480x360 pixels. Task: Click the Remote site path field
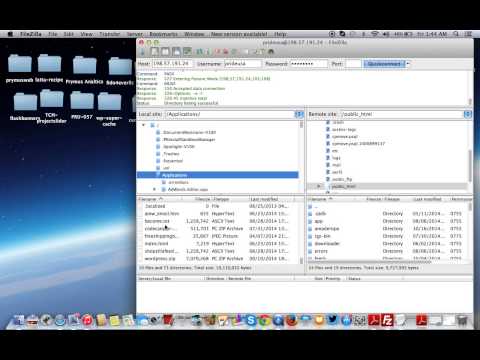402,114
